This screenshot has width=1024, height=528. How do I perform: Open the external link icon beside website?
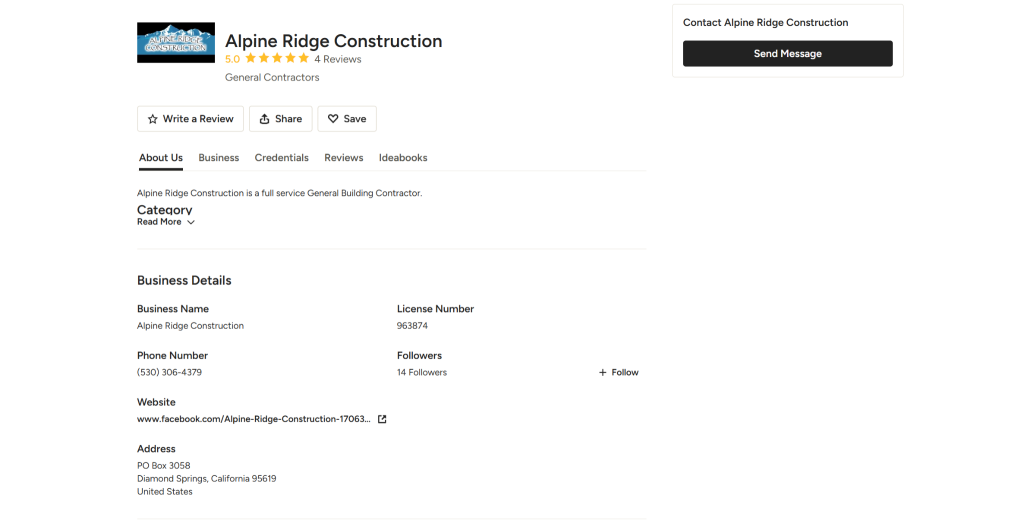[382, 419]
